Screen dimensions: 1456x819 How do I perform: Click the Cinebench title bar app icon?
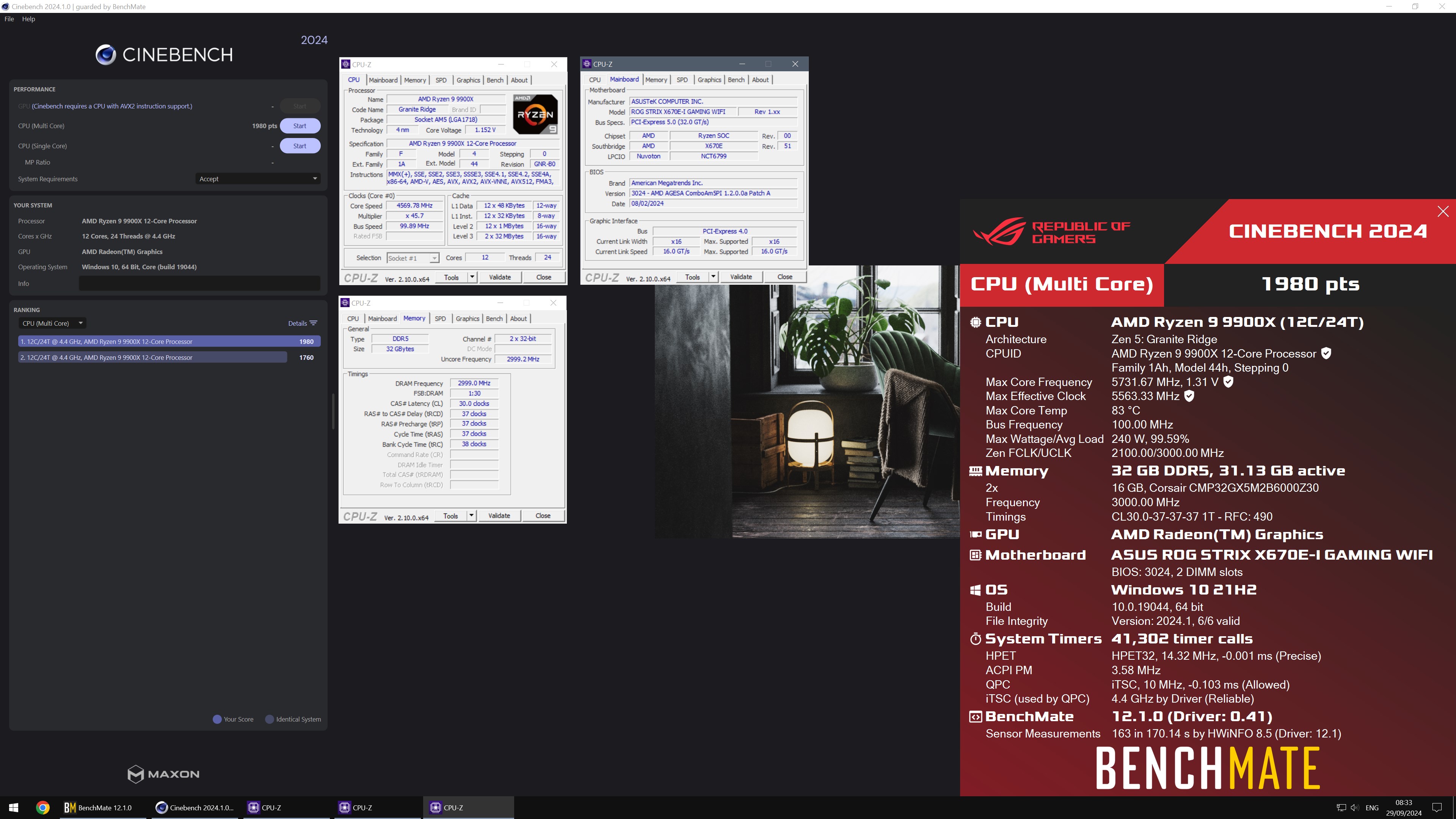point(6,6)
